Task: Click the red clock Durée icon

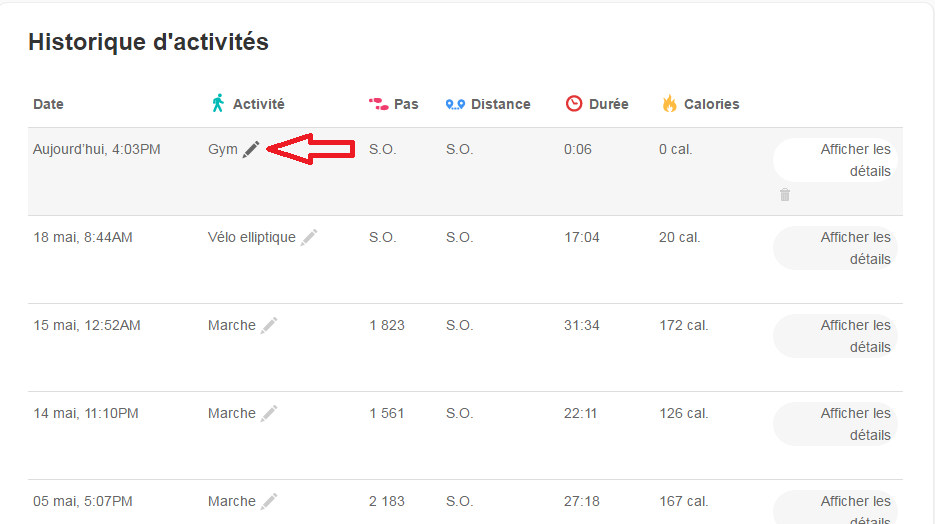Action: (574, 104)
